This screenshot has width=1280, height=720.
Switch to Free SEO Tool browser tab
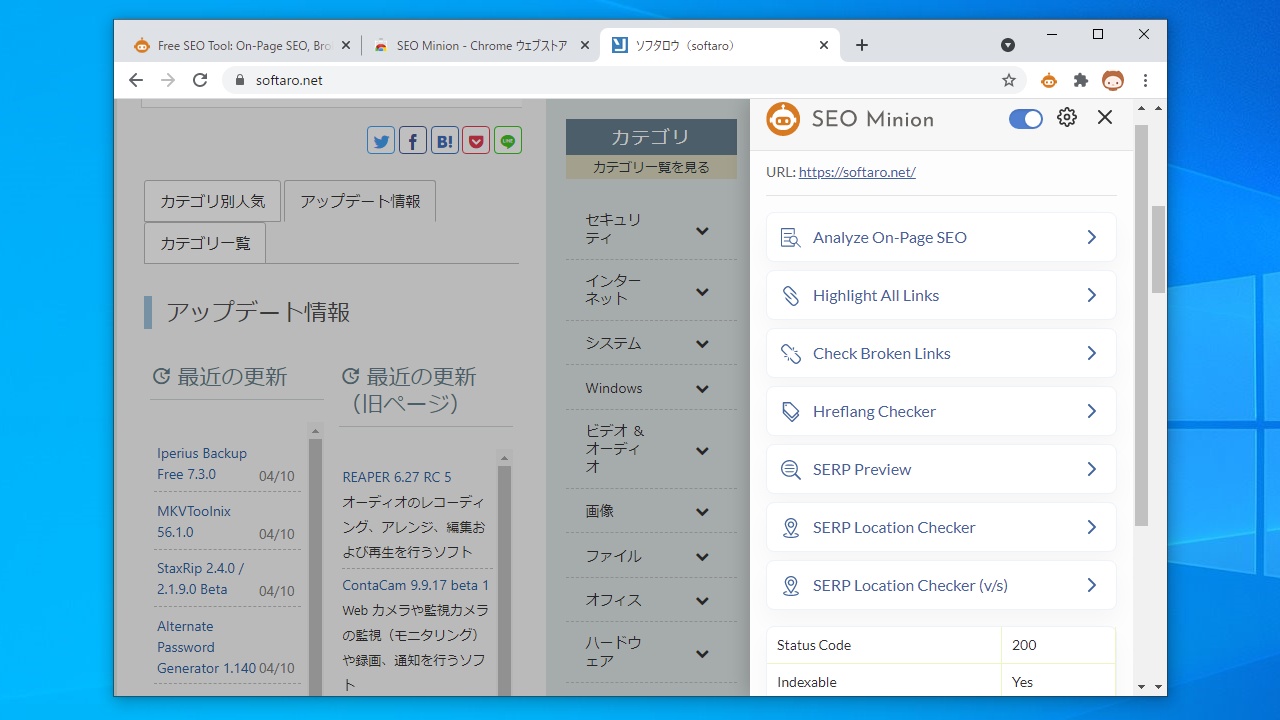[x=241, y=45]
